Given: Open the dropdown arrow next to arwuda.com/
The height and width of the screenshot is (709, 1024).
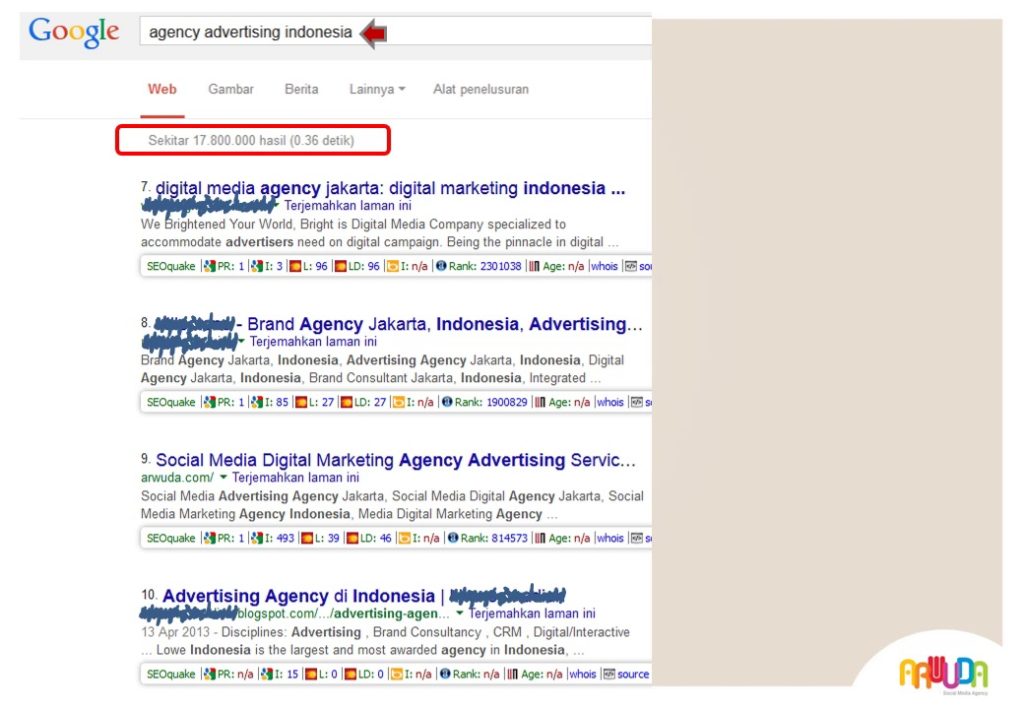Looking at the screenshot, I should click(x=223, y=477).
